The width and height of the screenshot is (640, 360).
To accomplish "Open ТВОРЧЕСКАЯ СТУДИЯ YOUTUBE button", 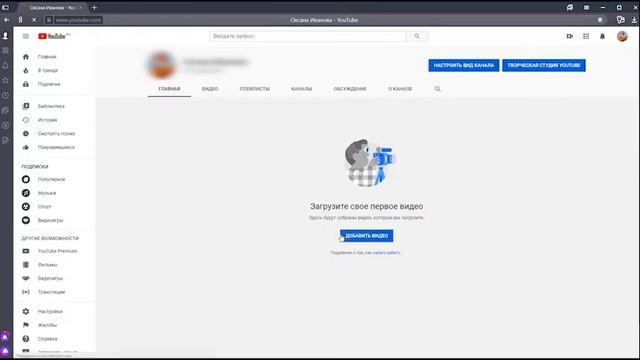I will 544,65.
